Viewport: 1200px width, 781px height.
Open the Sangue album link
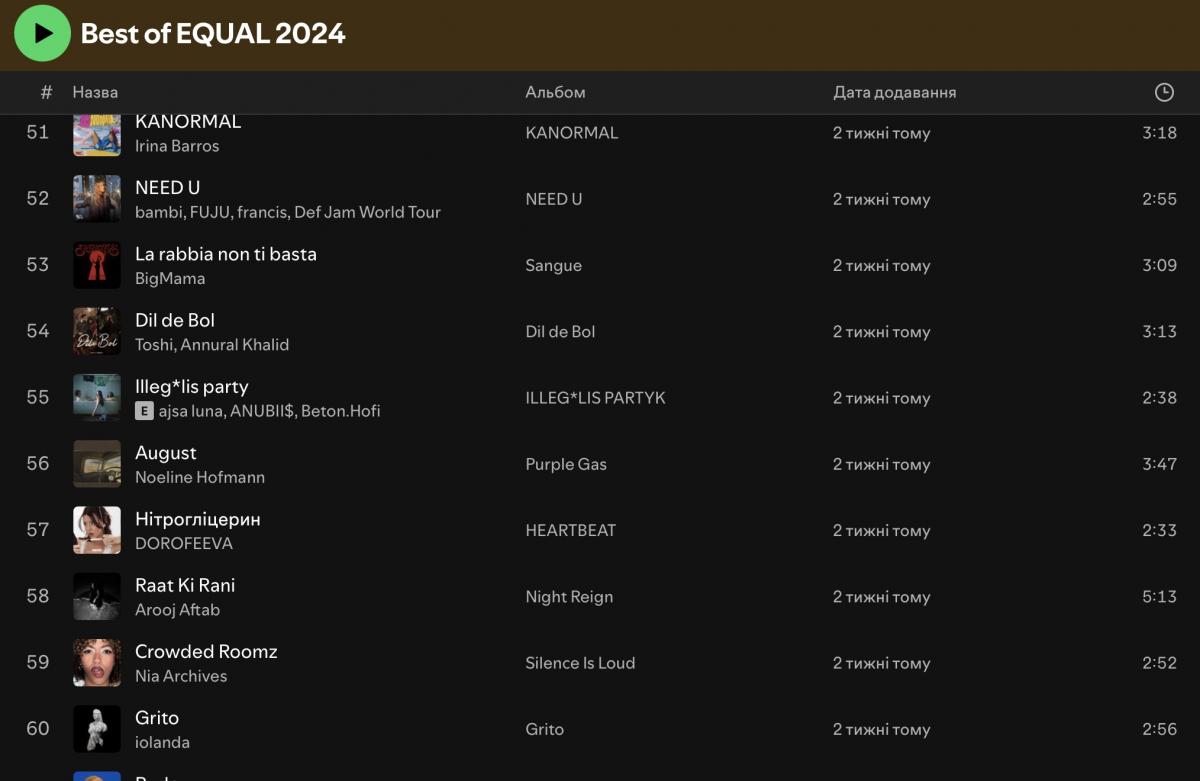[x=553, y=266]
